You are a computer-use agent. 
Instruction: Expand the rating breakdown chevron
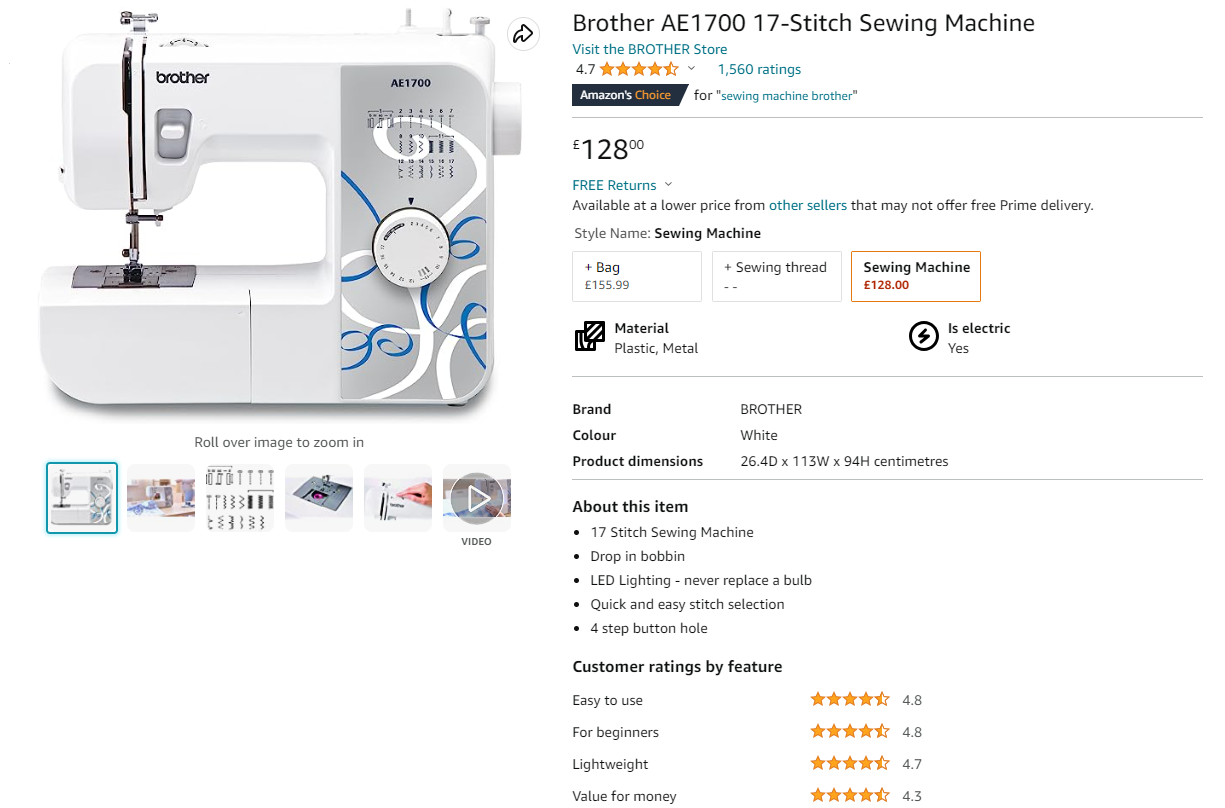tap(691, 69)
